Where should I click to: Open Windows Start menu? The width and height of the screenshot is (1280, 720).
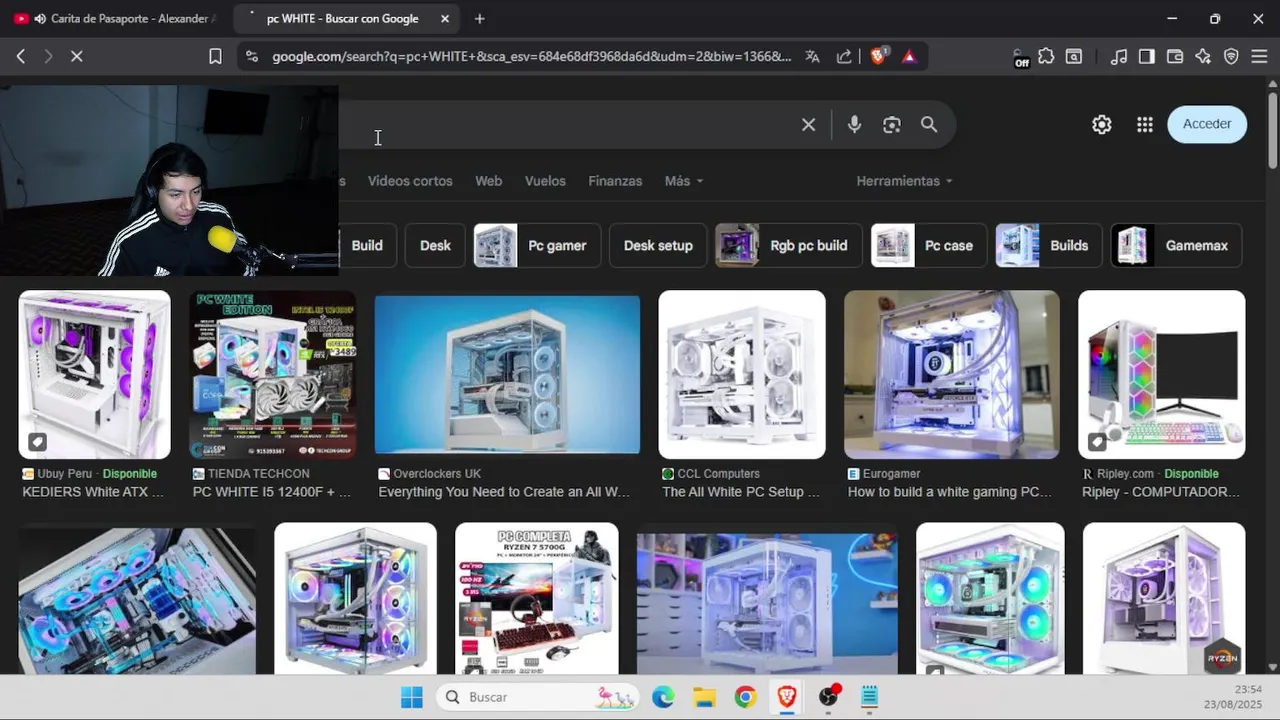[412, 697]
